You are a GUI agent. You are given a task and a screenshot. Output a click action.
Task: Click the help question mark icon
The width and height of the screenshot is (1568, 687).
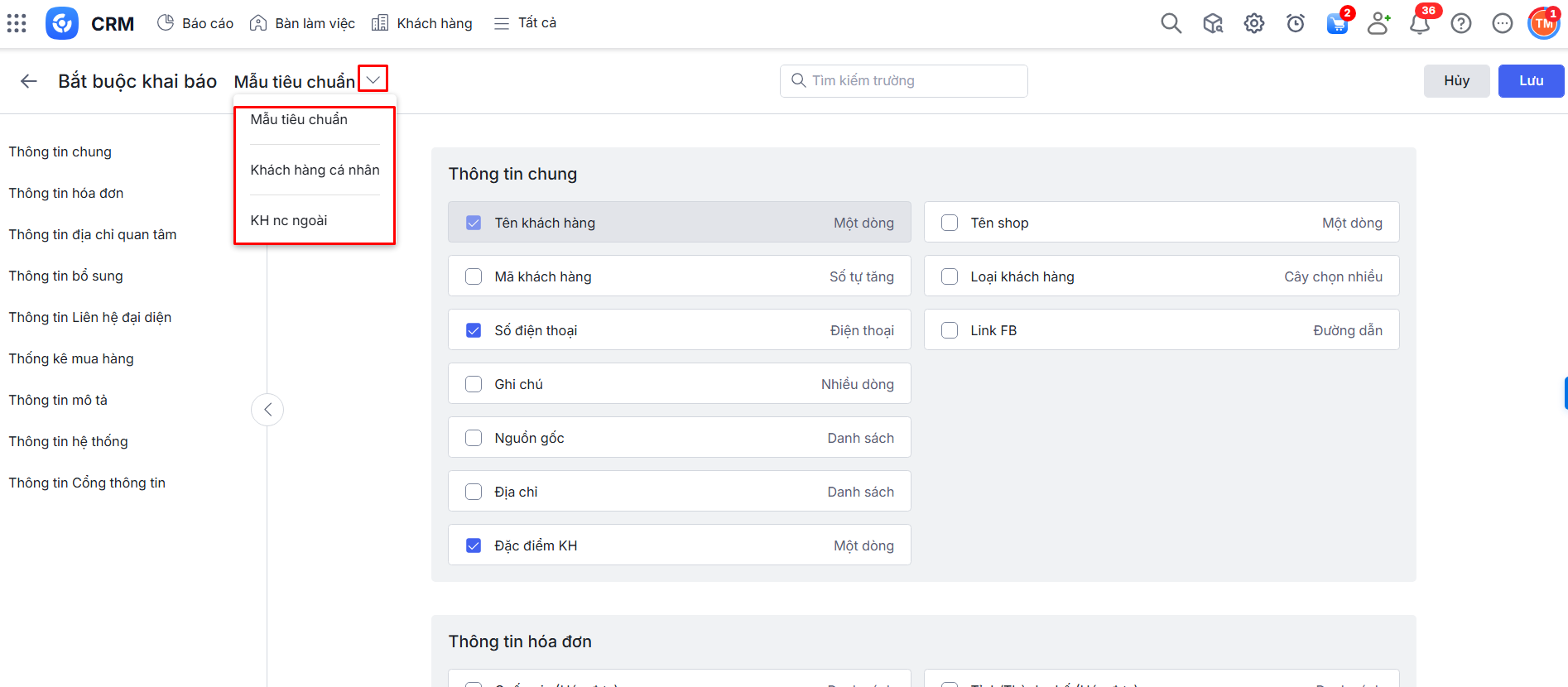tap(1461, 23)
